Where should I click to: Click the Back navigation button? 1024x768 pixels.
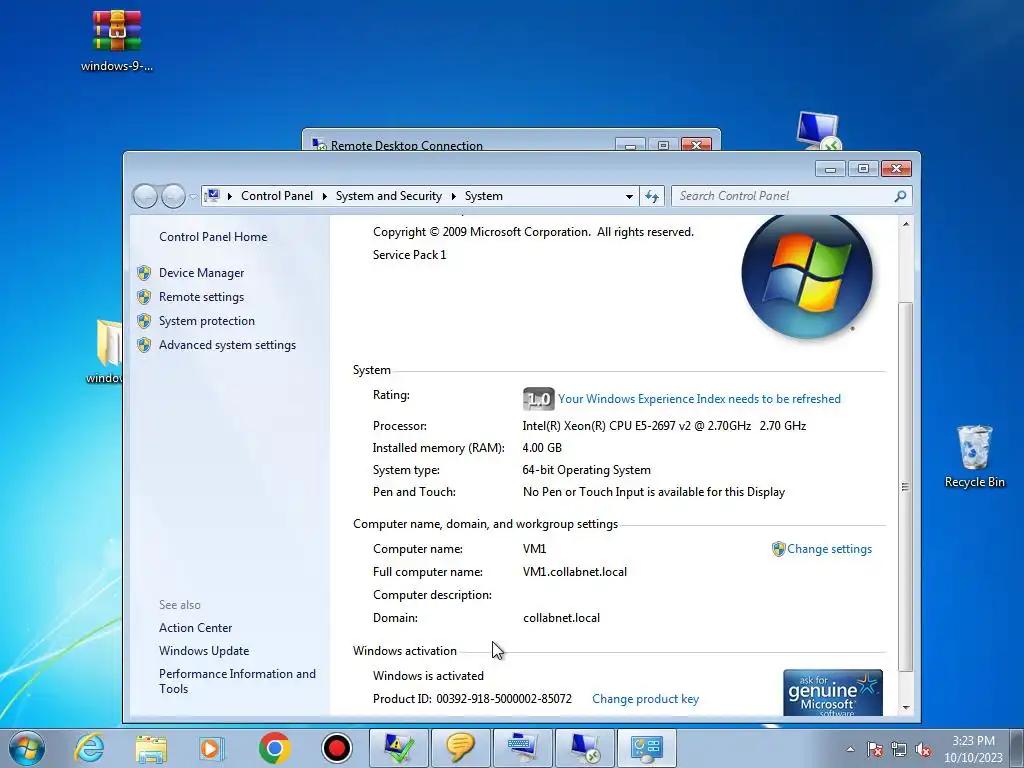coord(145,196)
